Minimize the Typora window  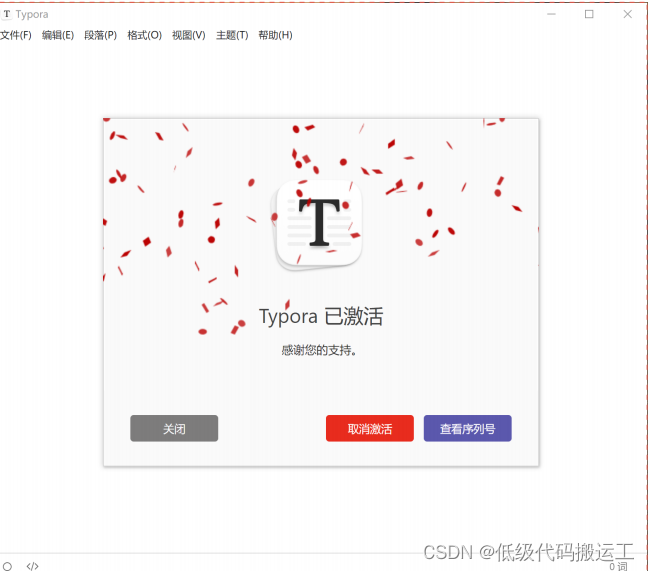(x=551, y=14)
